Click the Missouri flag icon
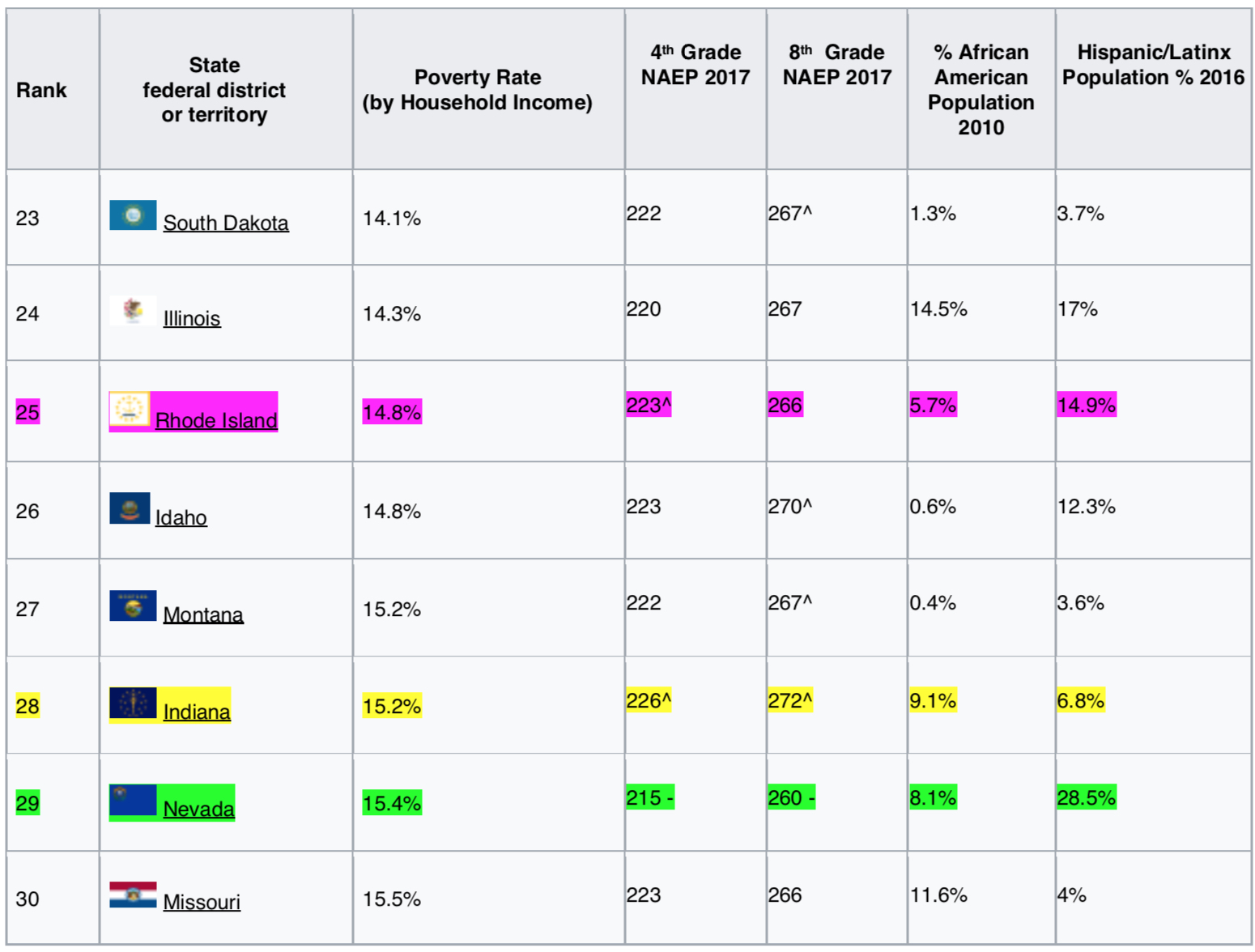This screenshot has height=952, width=1255. (x=133, y=895)
